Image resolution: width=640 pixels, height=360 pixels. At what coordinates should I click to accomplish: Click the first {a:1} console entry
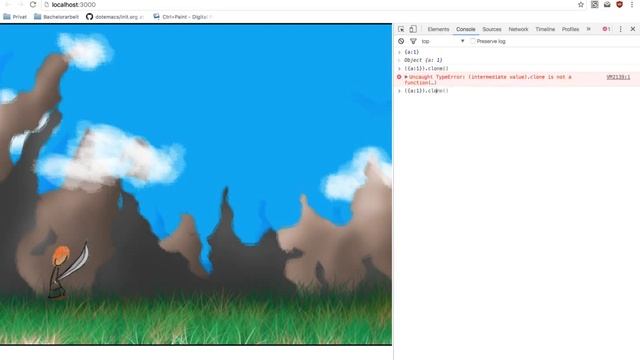tap(411, 52)
